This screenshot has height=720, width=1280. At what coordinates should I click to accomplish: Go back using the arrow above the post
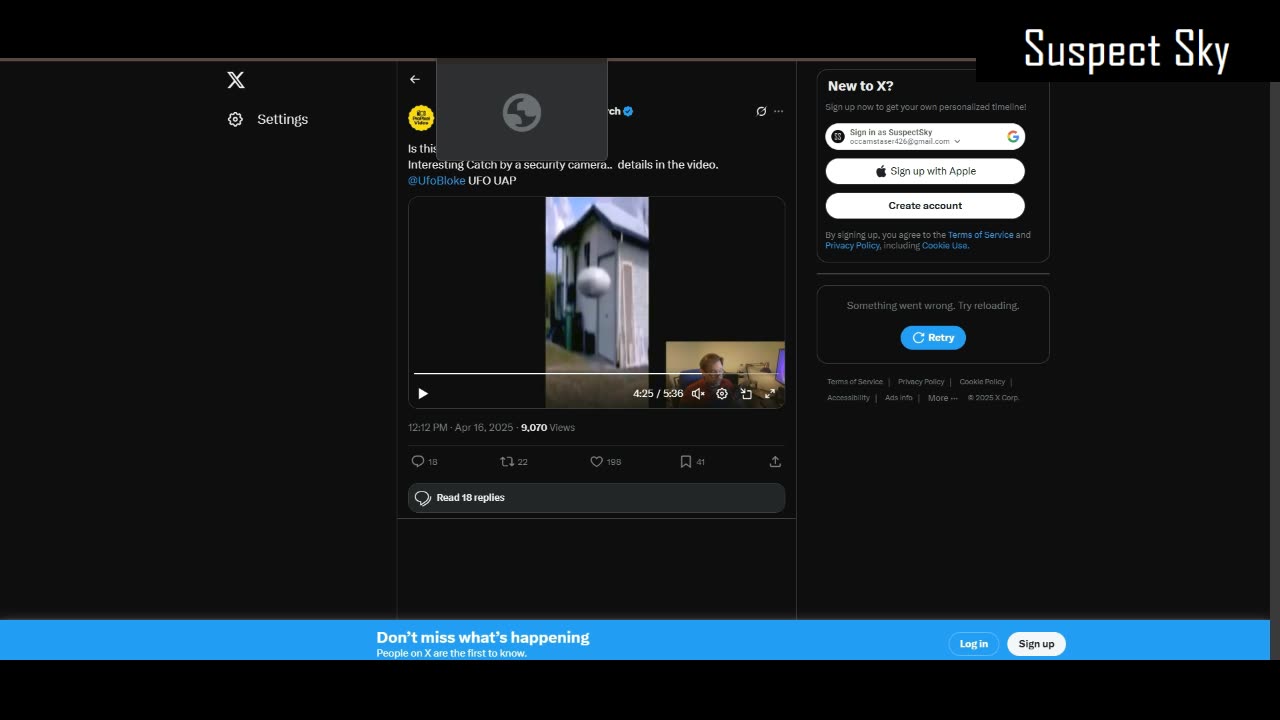tap(415, 79)
